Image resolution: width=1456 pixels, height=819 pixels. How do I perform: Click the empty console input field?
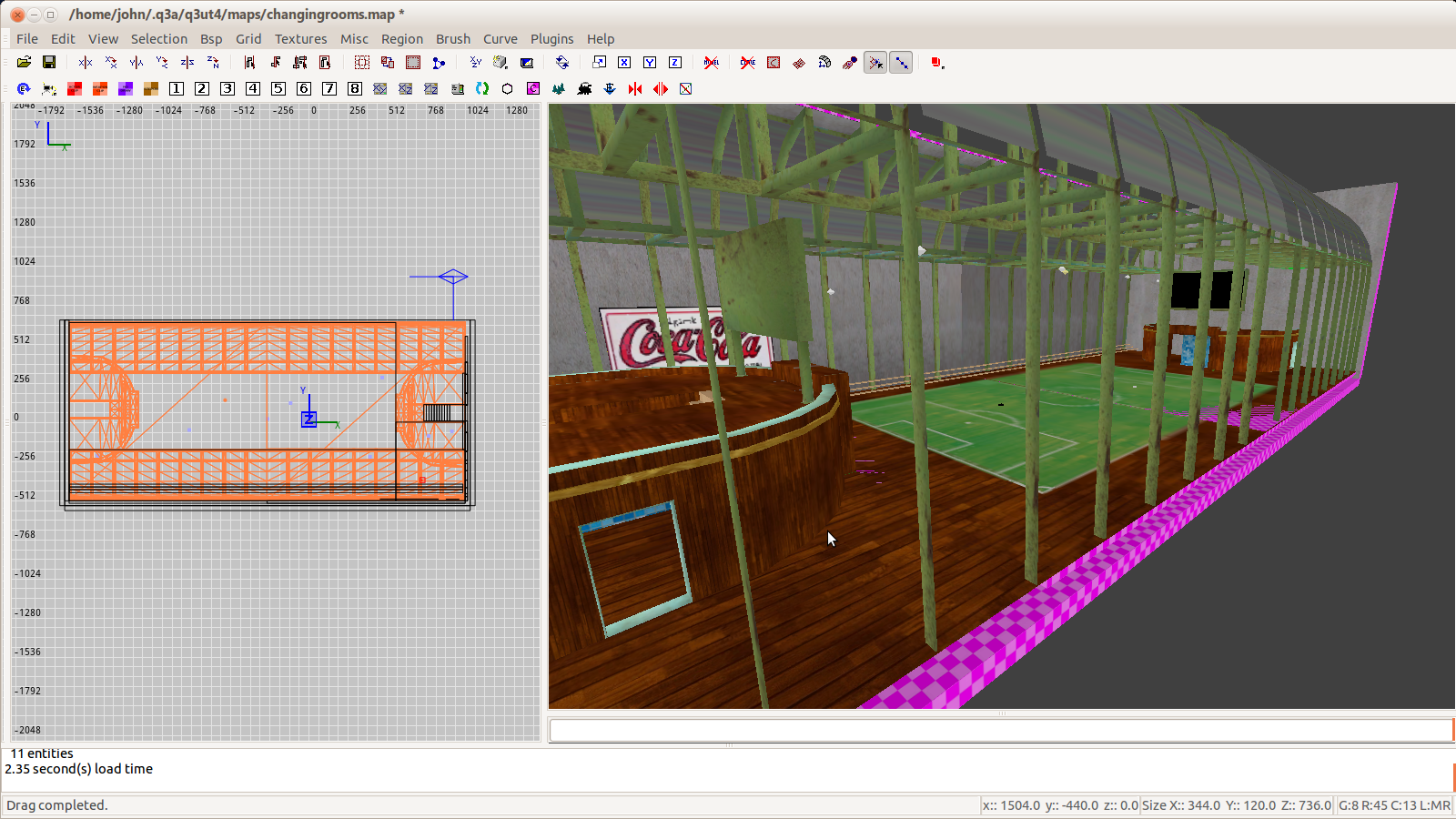point(999,730)
